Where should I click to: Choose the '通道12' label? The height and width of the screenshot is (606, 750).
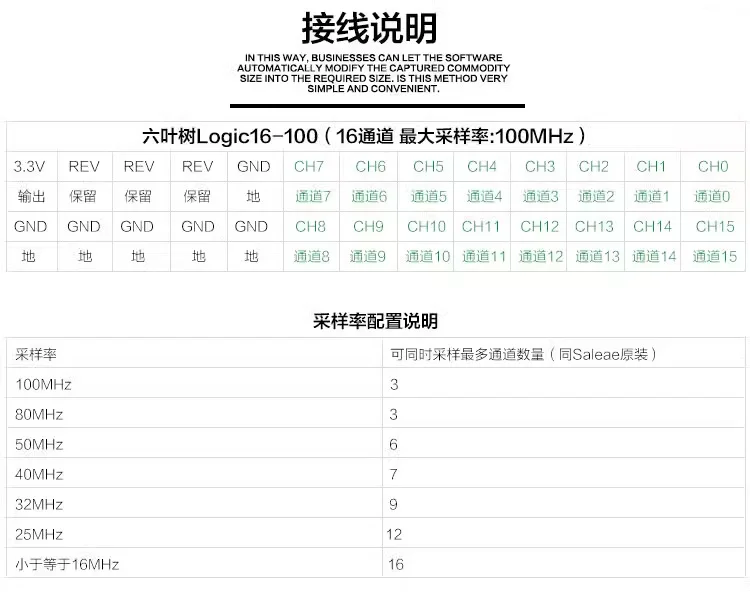541,256
